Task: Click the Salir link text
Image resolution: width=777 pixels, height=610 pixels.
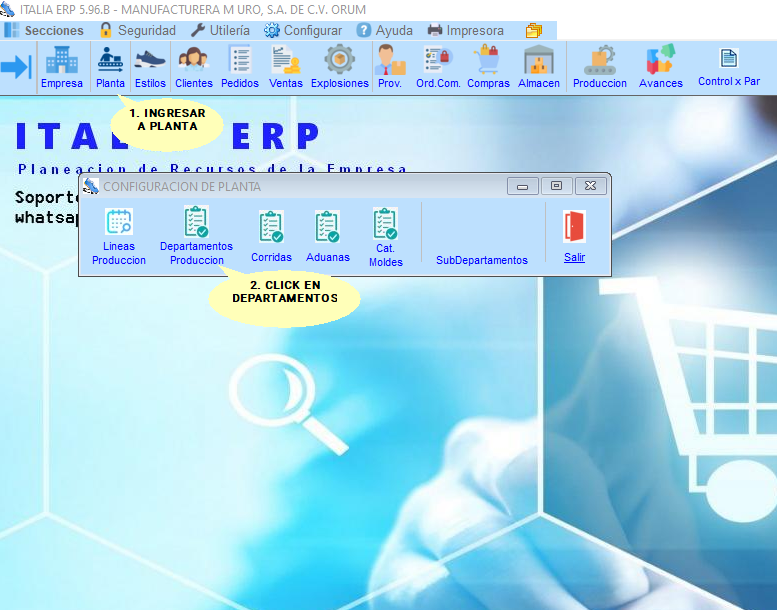Action: tap(574, 257)
